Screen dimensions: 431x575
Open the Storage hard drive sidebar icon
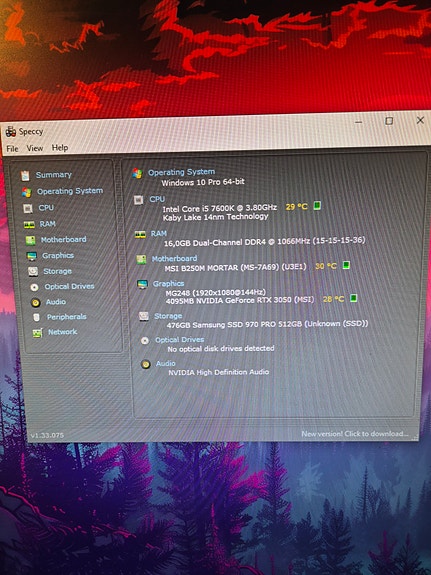(33, 272)
